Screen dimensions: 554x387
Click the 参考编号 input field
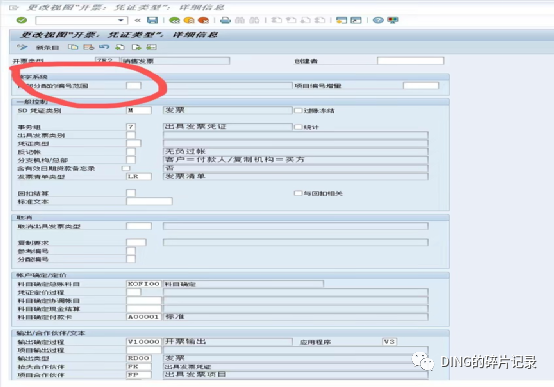131,251
